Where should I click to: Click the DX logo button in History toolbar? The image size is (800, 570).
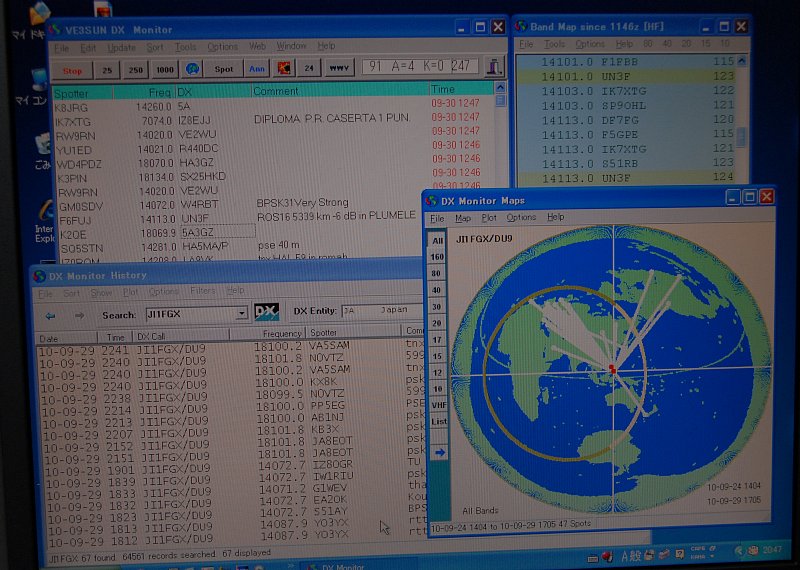click(266, 312)
